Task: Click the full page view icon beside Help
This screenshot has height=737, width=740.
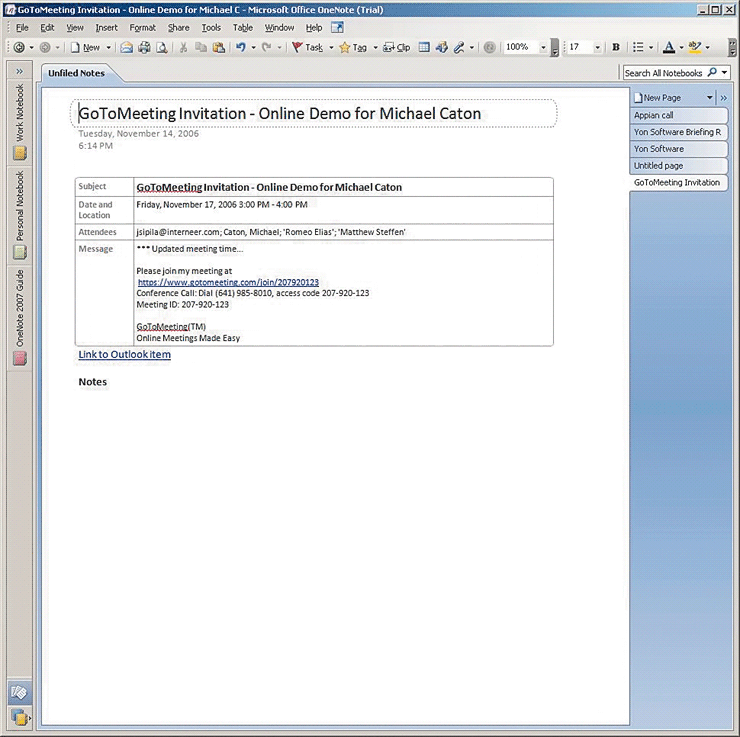Action: 337,27
